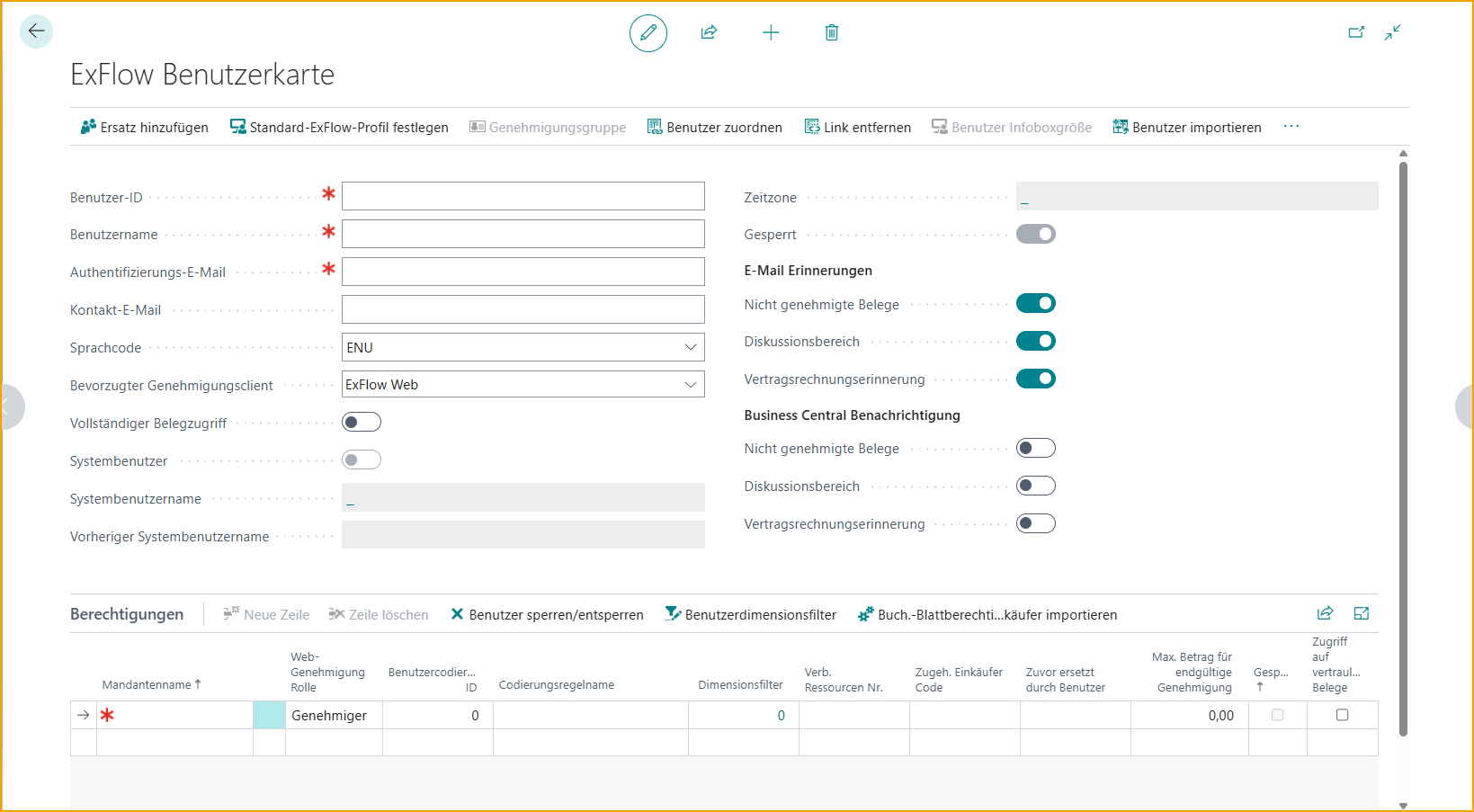Screen dimensions: 1474x812
Task: Focus the Benutzer-ID field
Action: [523, 196]
